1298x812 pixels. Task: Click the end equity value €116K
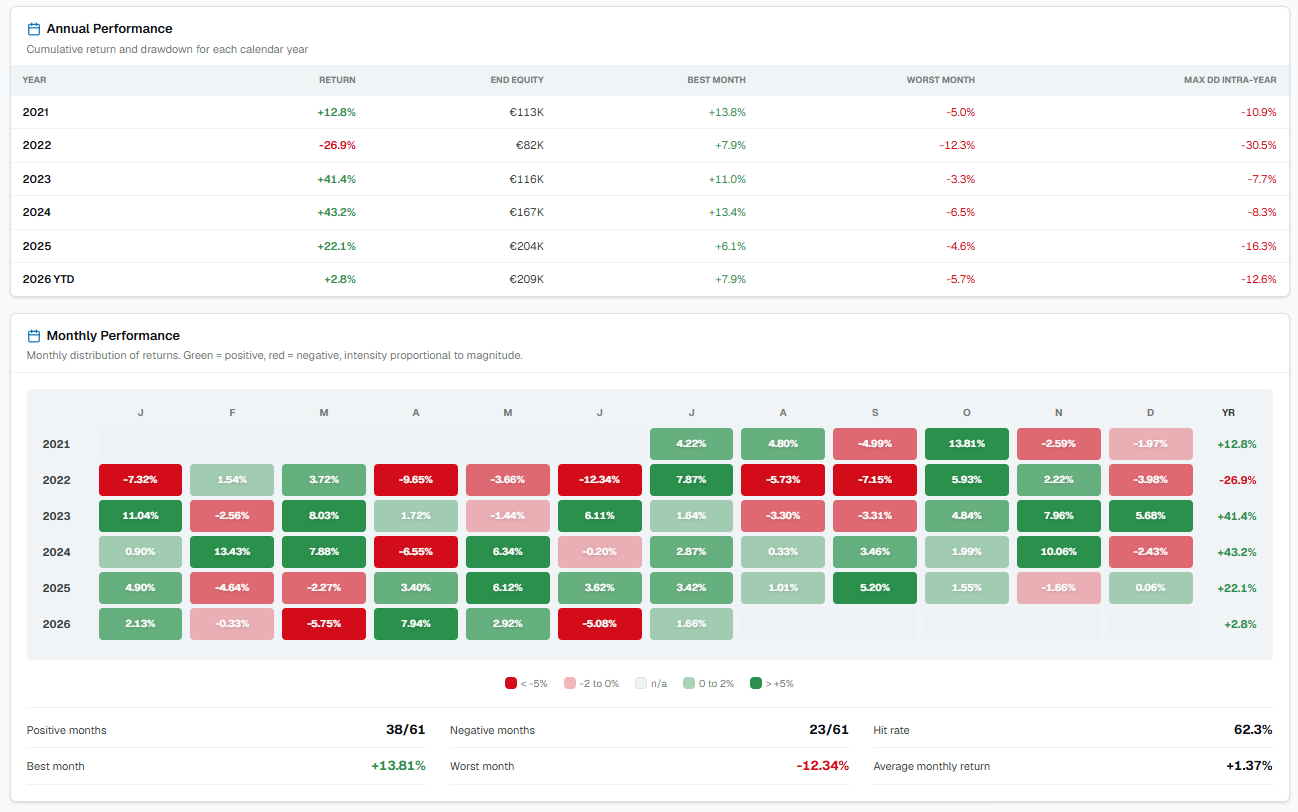pyautogui.click(x=526, y=179)
